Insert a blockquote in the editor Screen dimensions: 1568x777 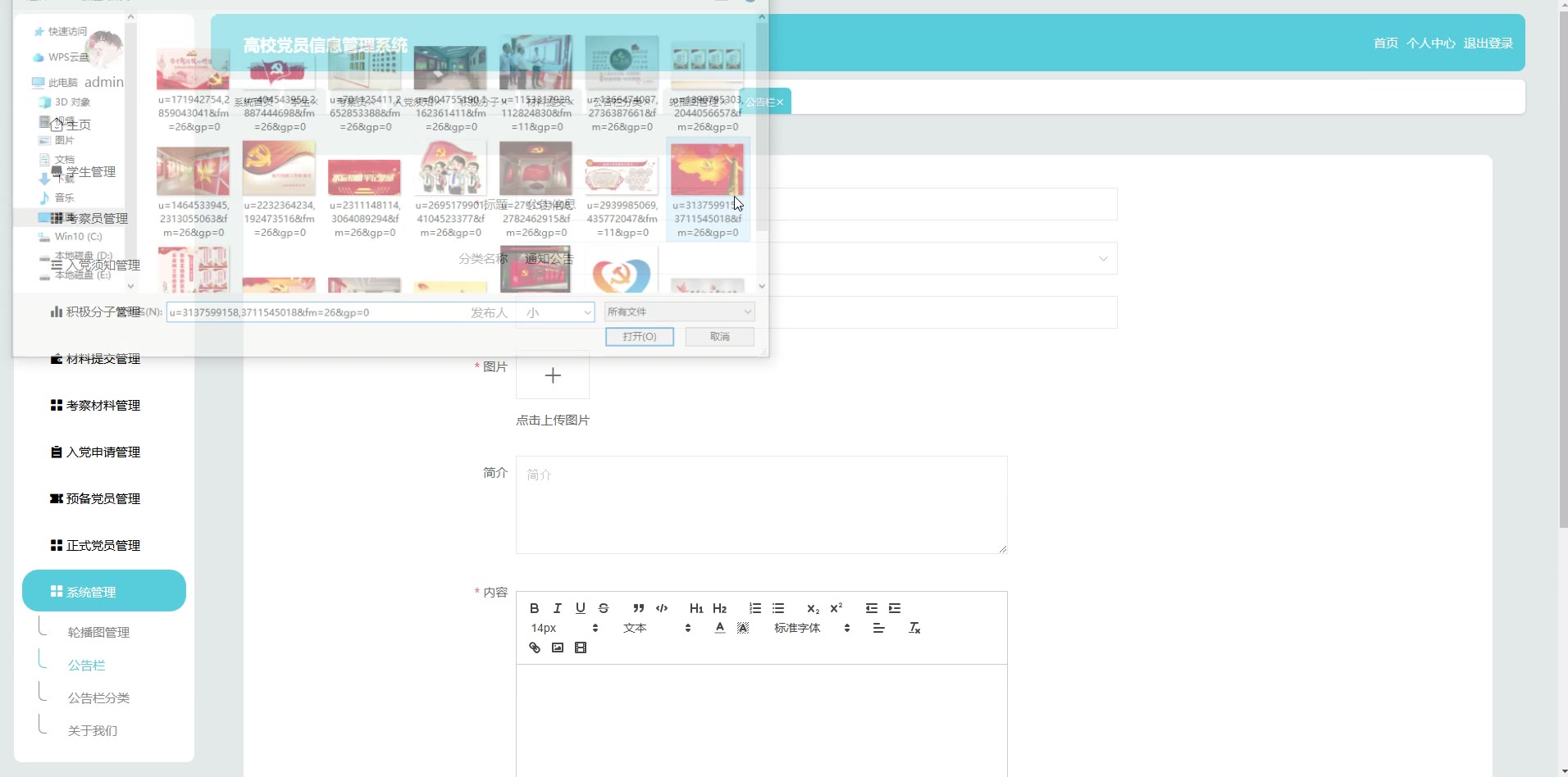pyautogui.click(x=638, y=608)
